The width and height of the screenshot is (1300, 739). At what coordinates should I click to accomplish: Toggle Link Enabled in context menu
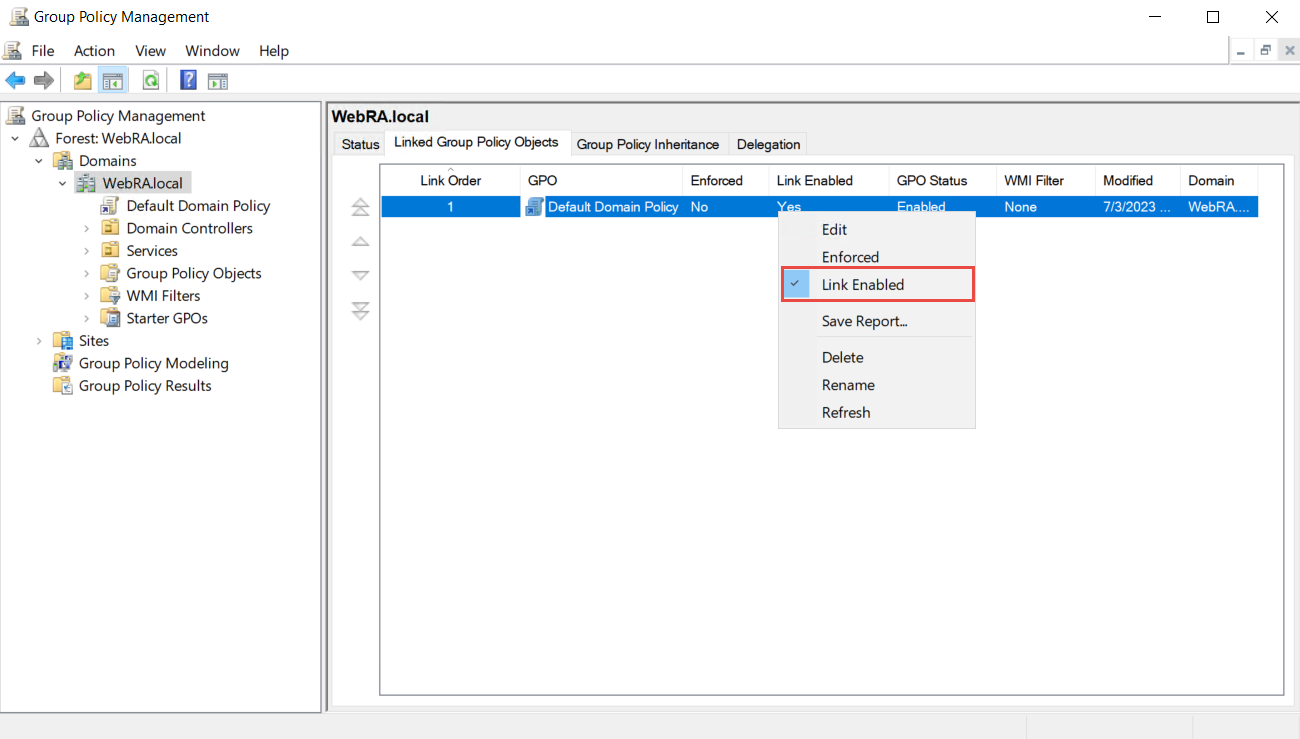point(862,285)
